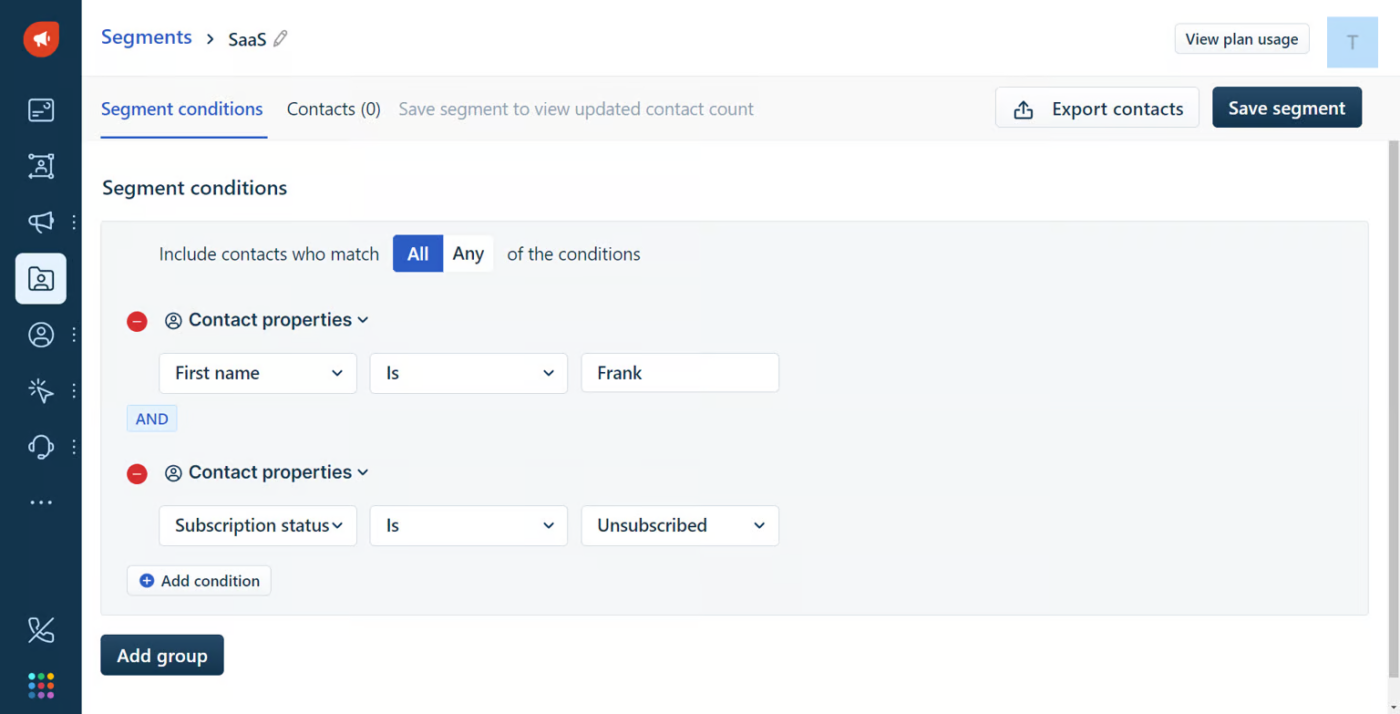
Task: Click the pencil icon to rename SaaS
Action: coord(281,39)
